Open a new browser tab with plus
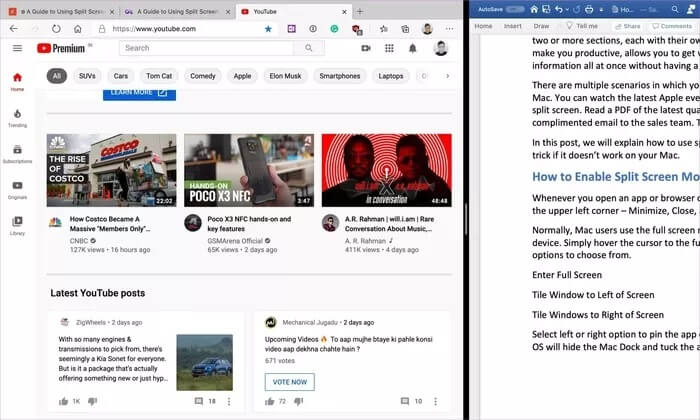Viewport: 700px width, 420px height. click(x=360, y=12)
